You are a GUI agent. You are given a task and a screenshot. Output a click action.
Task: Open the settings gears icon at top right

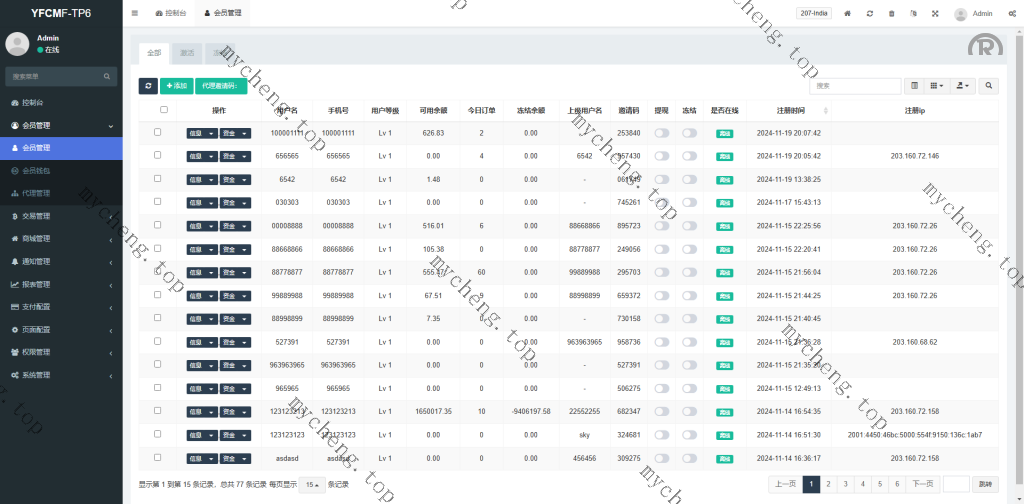point(1010,14)
